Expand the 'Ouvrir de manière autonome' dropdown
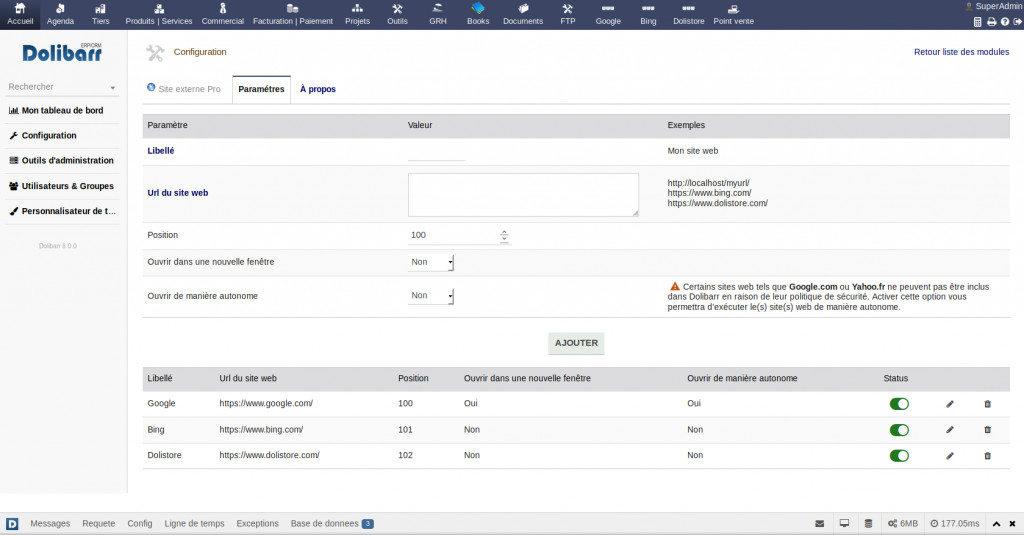 pyautogui.click(x=432, y=296)
